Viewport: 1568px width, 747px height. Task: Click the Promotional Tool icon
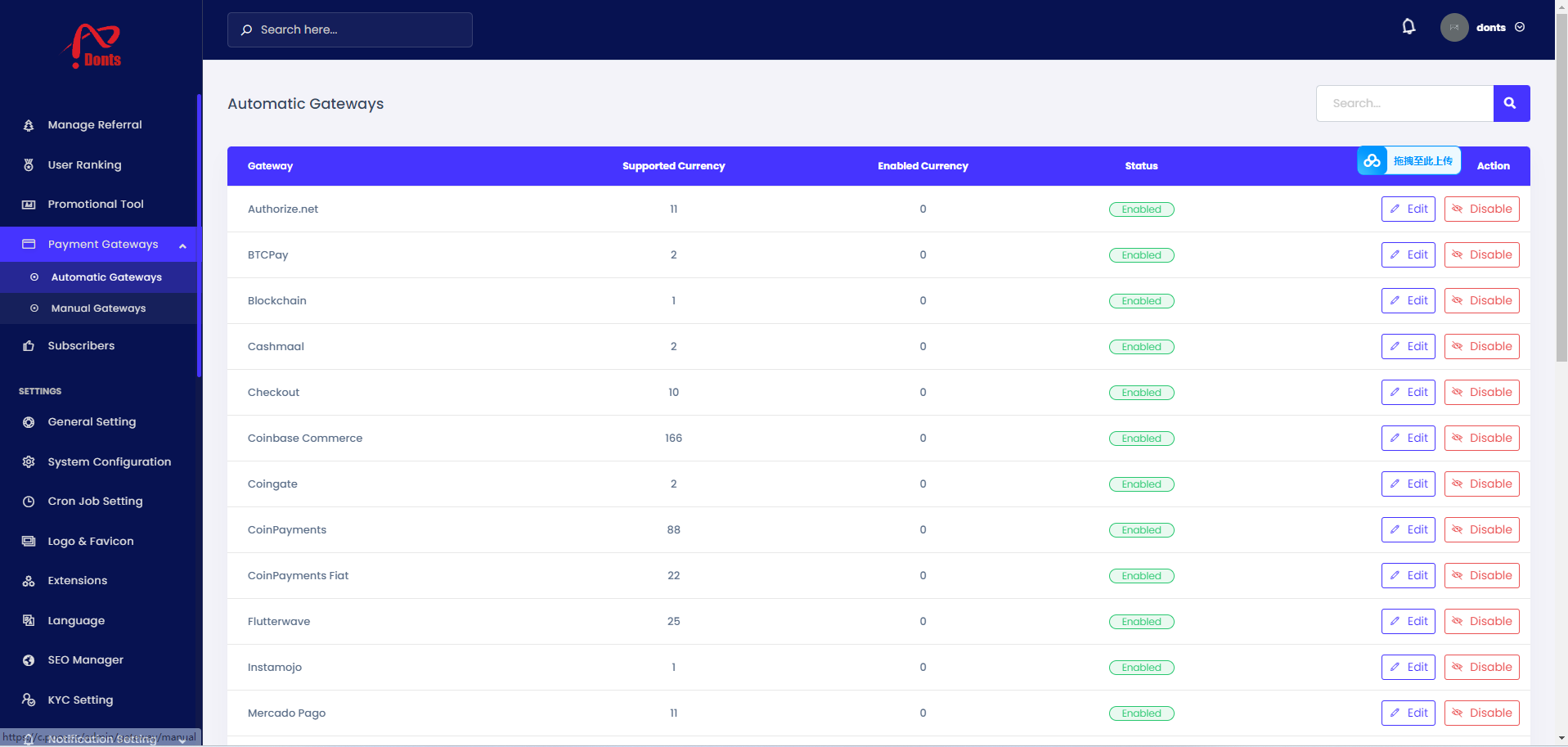click(x=29, y=205)
